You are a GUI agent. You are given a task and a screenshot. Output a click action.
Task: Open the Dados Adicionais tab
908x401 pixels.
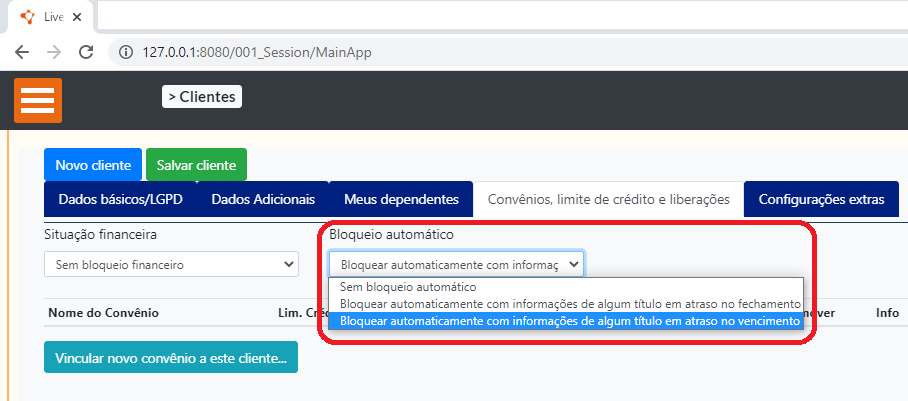(x=263, y=199)
